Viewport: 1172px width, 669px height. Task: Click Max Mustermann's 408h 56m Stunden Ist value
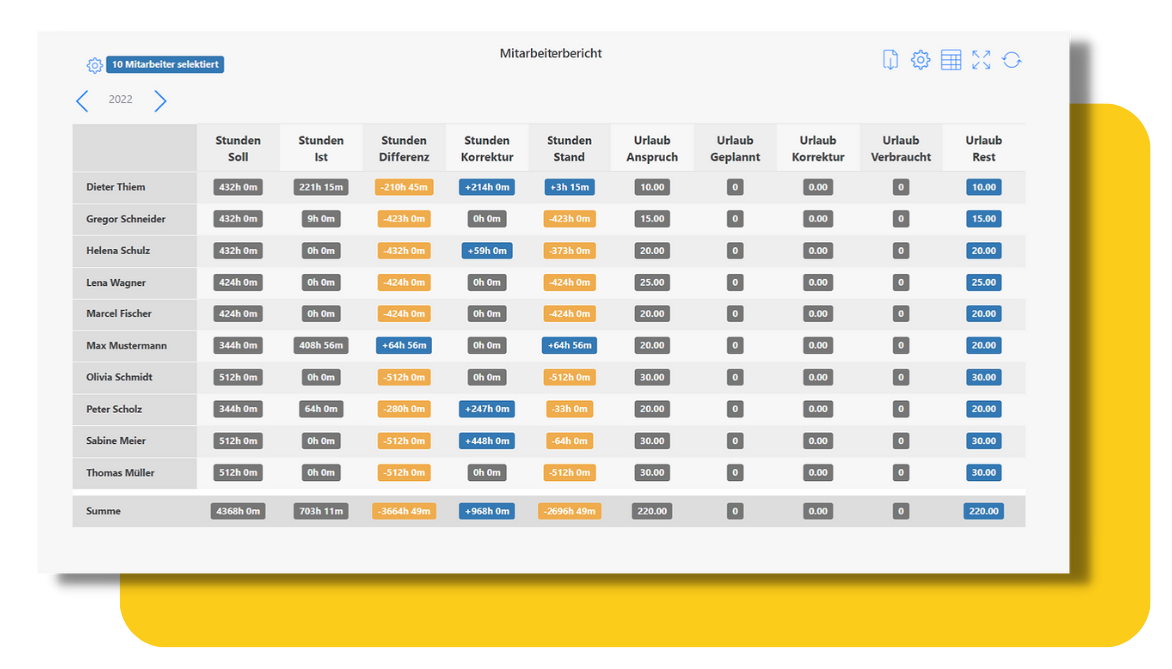point(321,345)
